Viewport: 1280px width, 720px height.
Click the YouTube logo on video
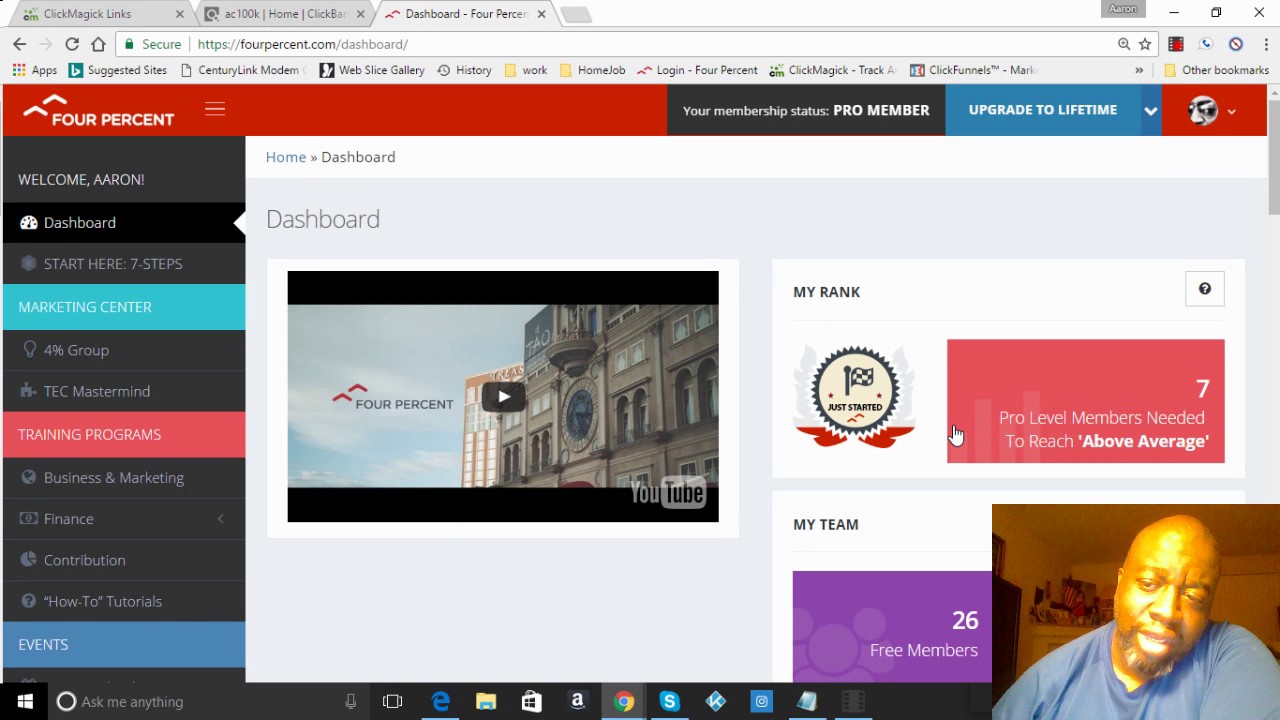[x=667, y=493]
